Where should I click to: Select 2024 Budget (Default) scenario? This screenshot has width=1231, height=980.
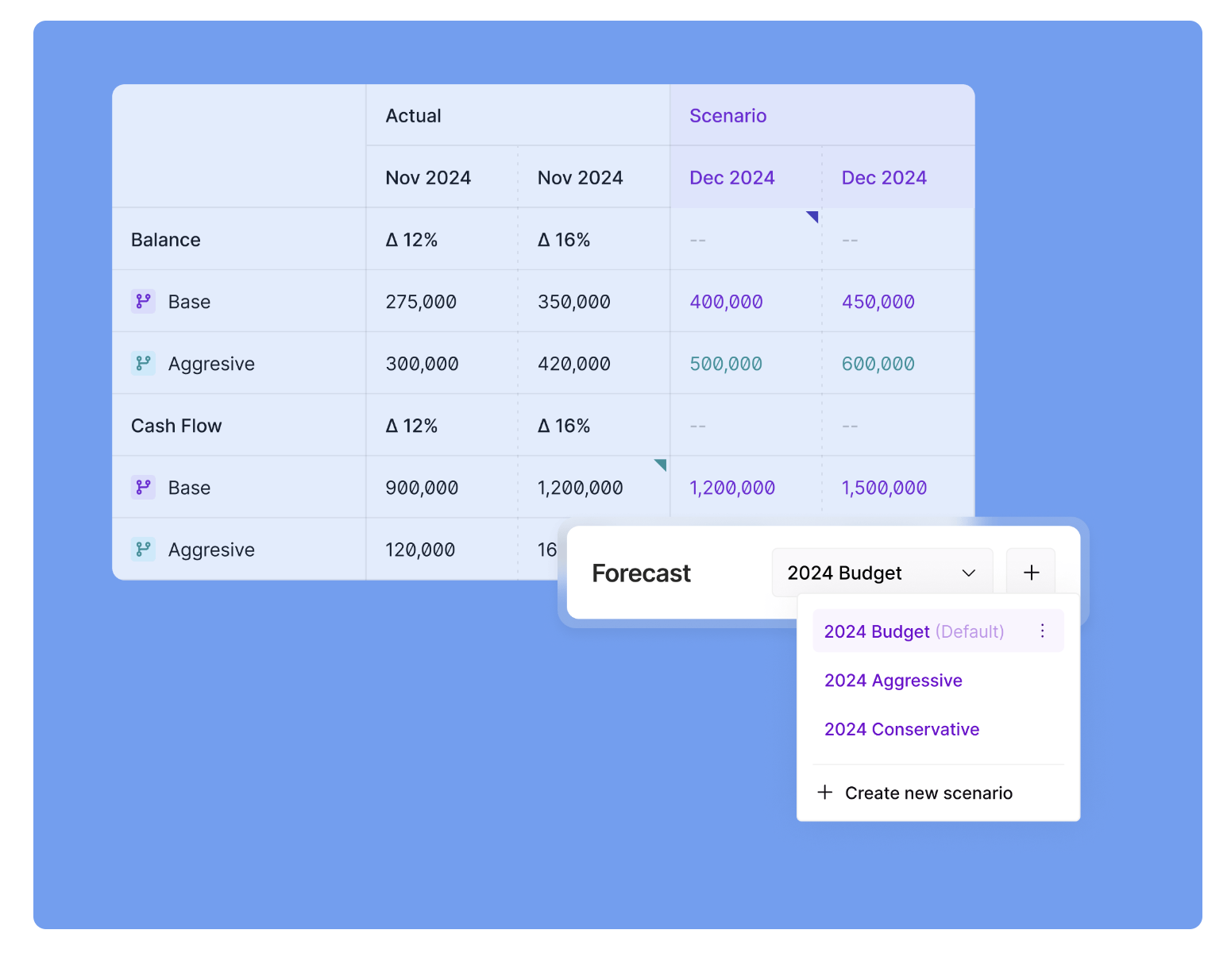point(938,631)
